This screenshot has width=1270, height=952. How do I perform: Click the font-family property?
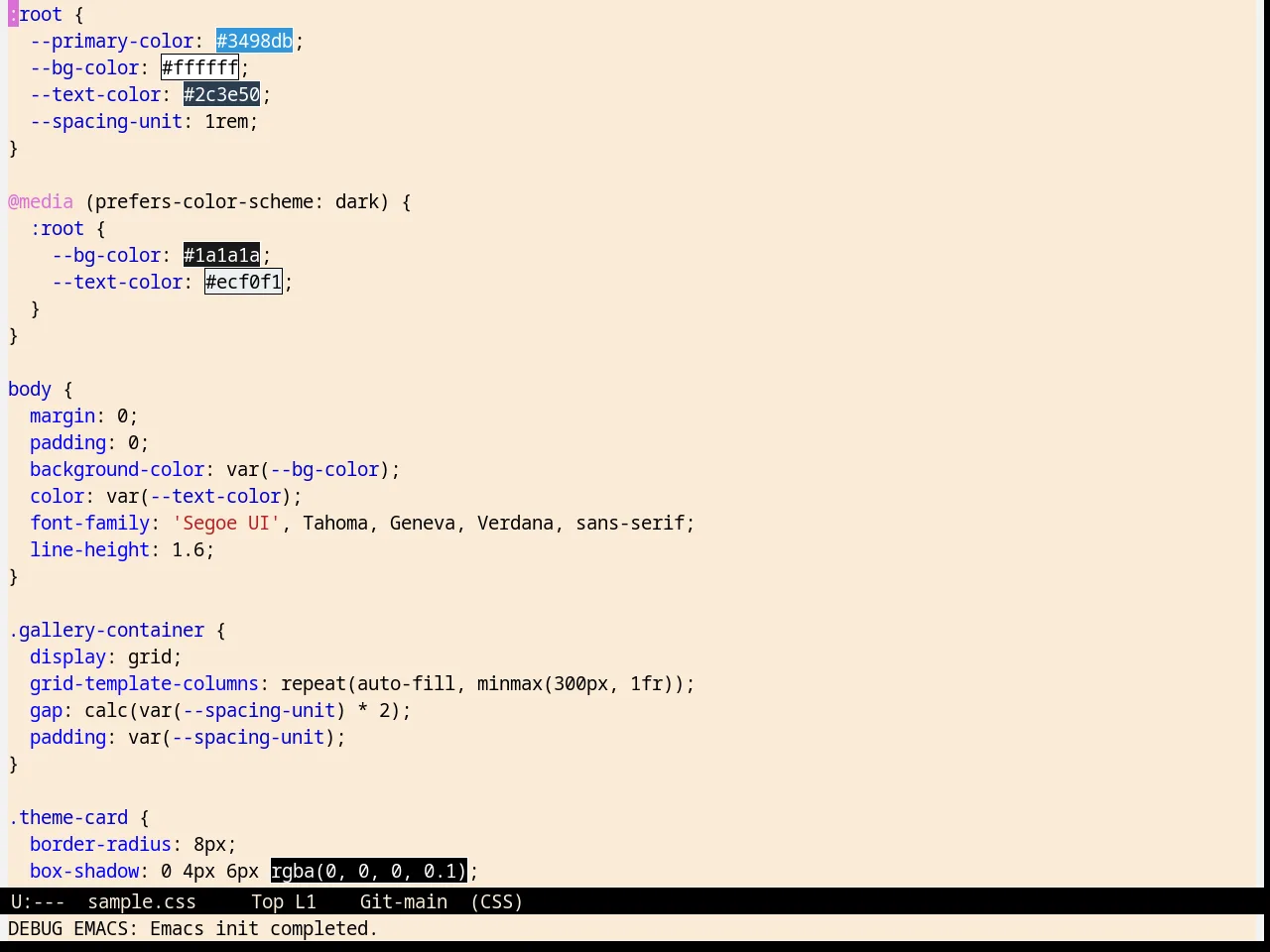point(90,523)
